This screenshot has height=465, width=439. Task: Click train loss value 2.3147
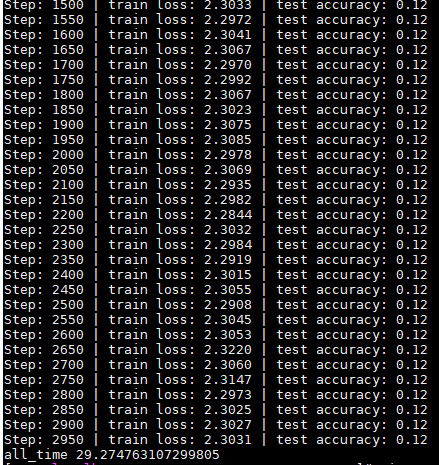pos(228,380)
